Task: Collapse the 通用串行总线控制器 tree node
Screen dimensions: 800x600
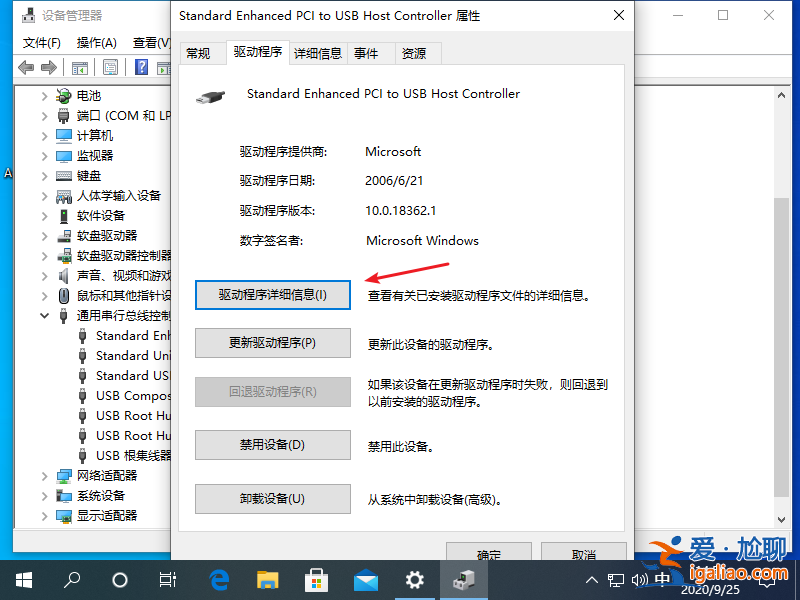Action: 44,315
